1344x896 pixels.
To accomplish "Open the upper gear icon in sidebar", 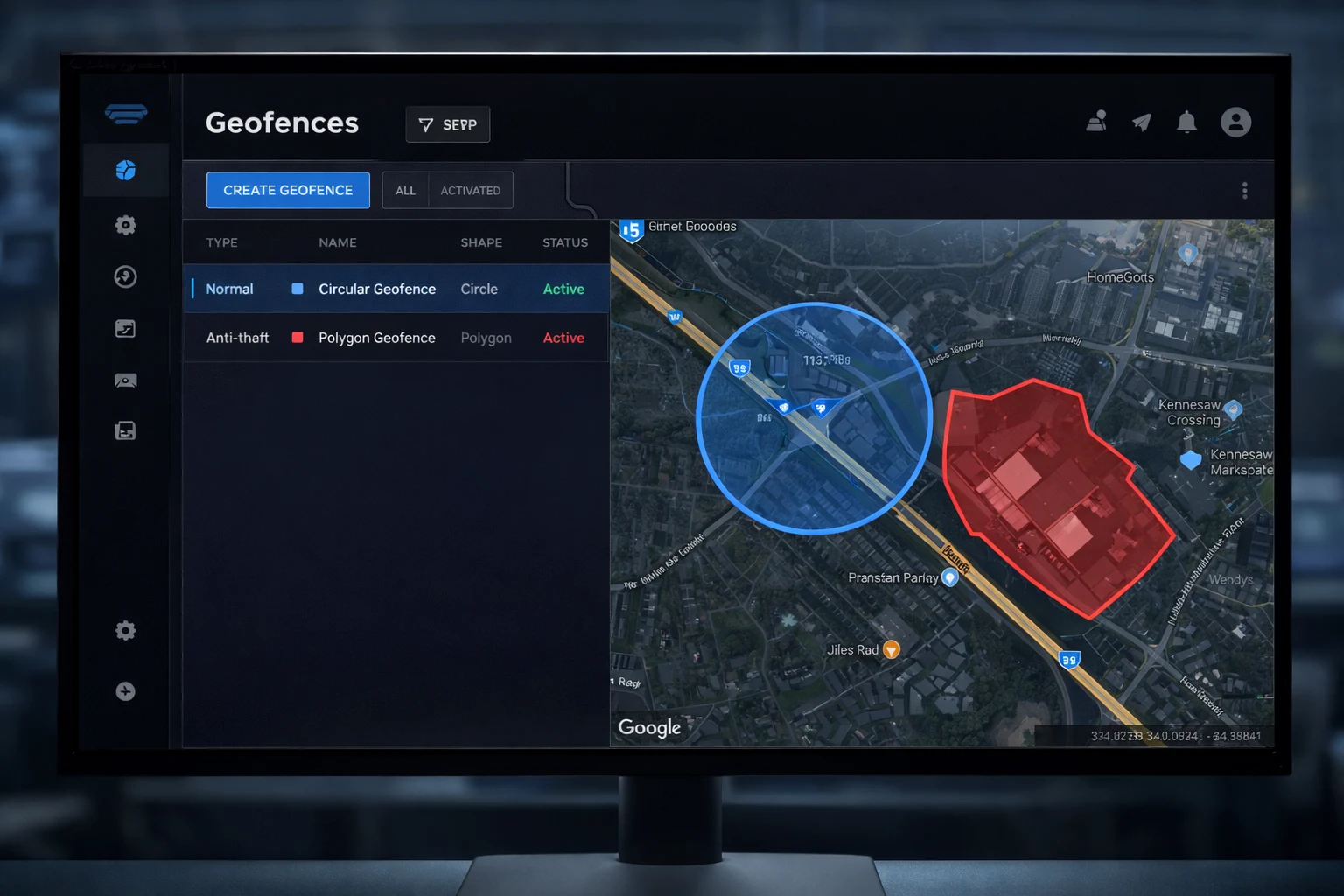I will (x=126, y=225).
